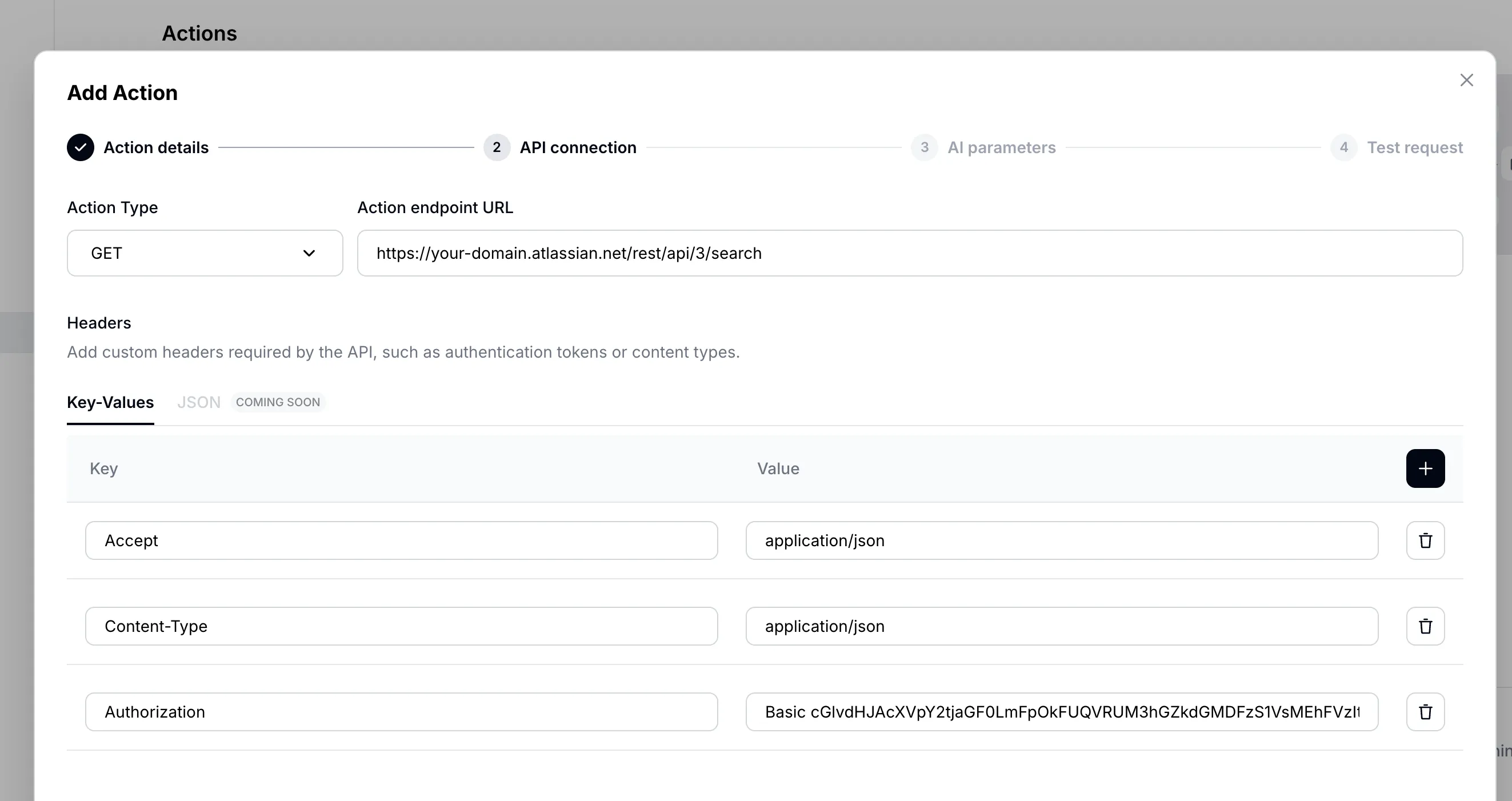Close the Add Action dialog
Screen dimensions: 1512x801
pyautogui.click(x=1466, y=80)
